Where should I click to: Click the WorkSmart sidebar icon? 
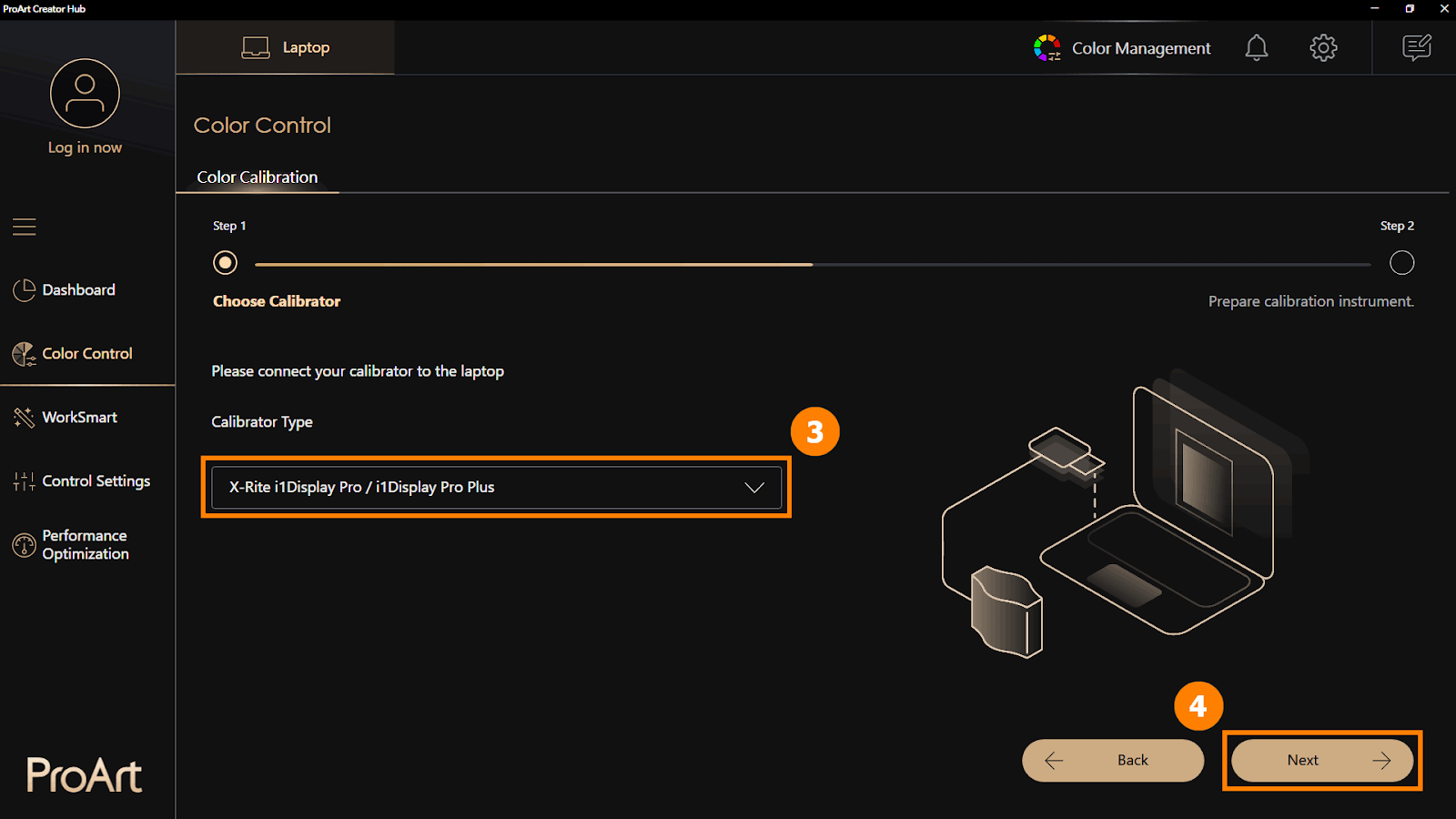pyautogui.click(x=24, y=418)
